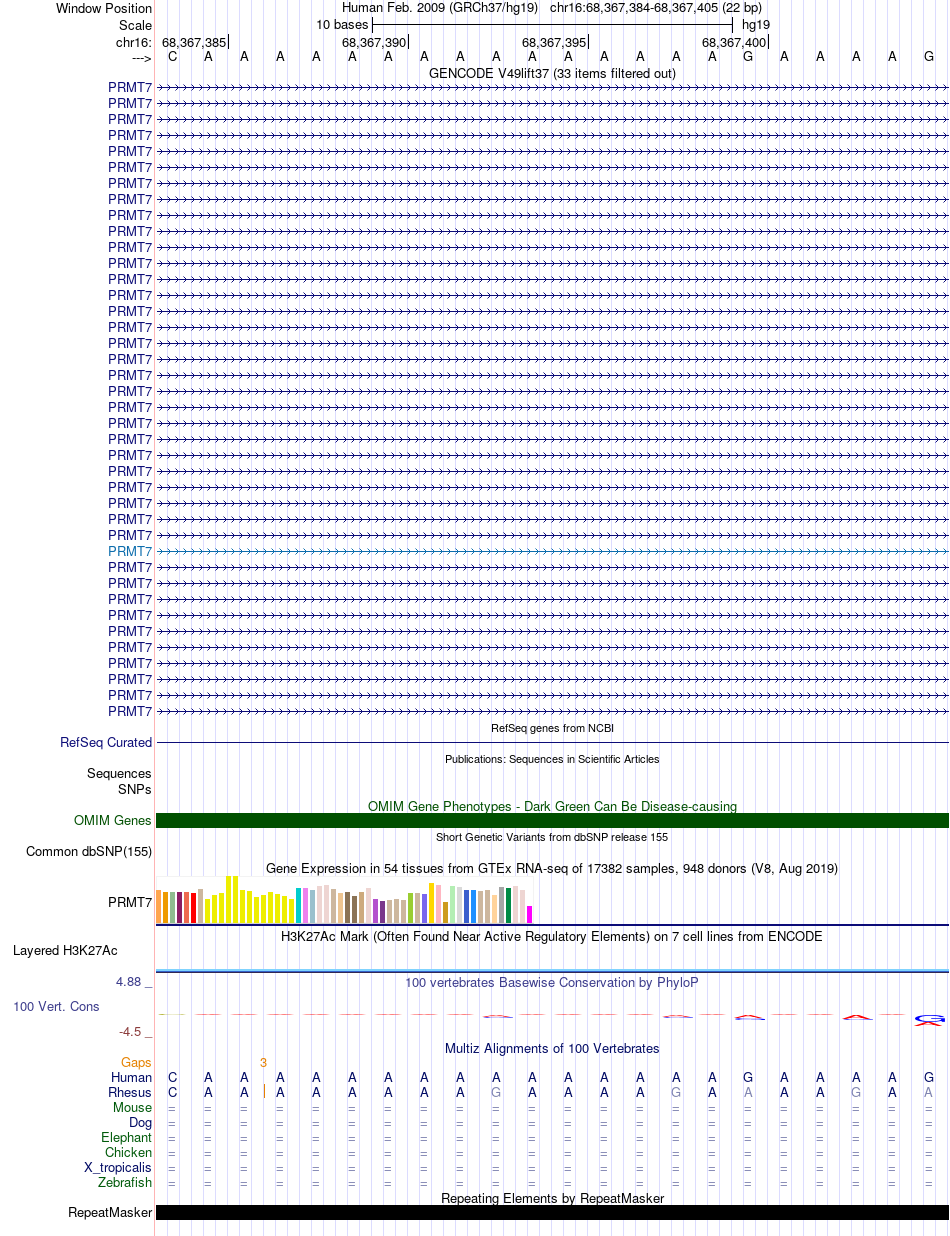Click the Scale label
Image resolution: width=950 pixels, height=1236 pixels.
click(x=135, y=25)
